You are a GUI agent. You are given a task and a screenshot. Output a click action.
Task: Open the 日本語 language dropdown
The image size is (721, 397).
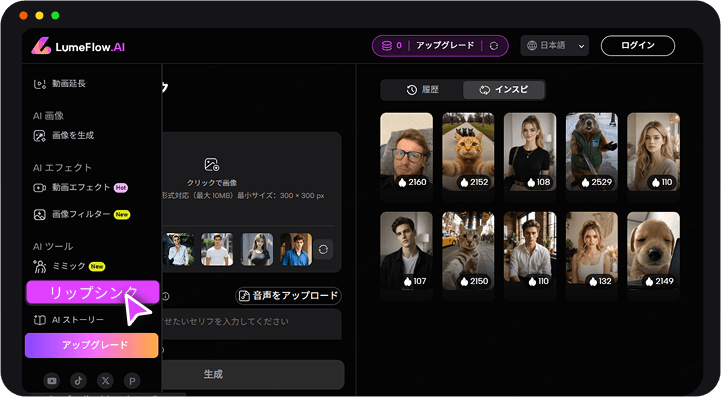click(555, 46)
